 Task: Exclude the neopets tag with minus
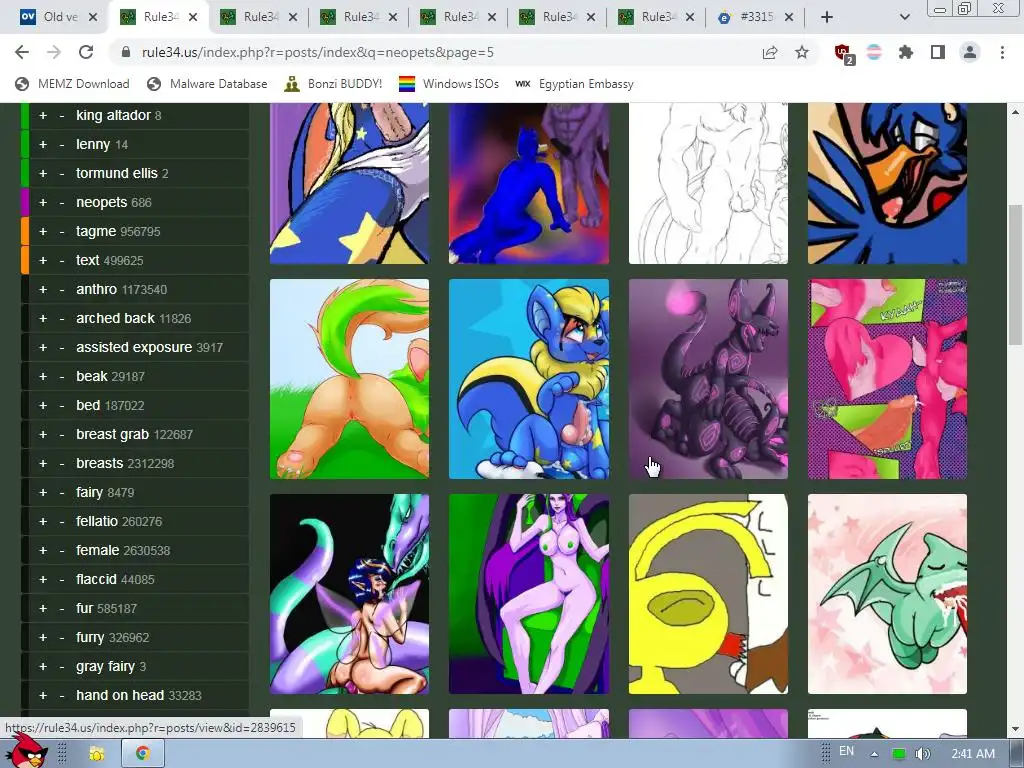pos(61,202)
